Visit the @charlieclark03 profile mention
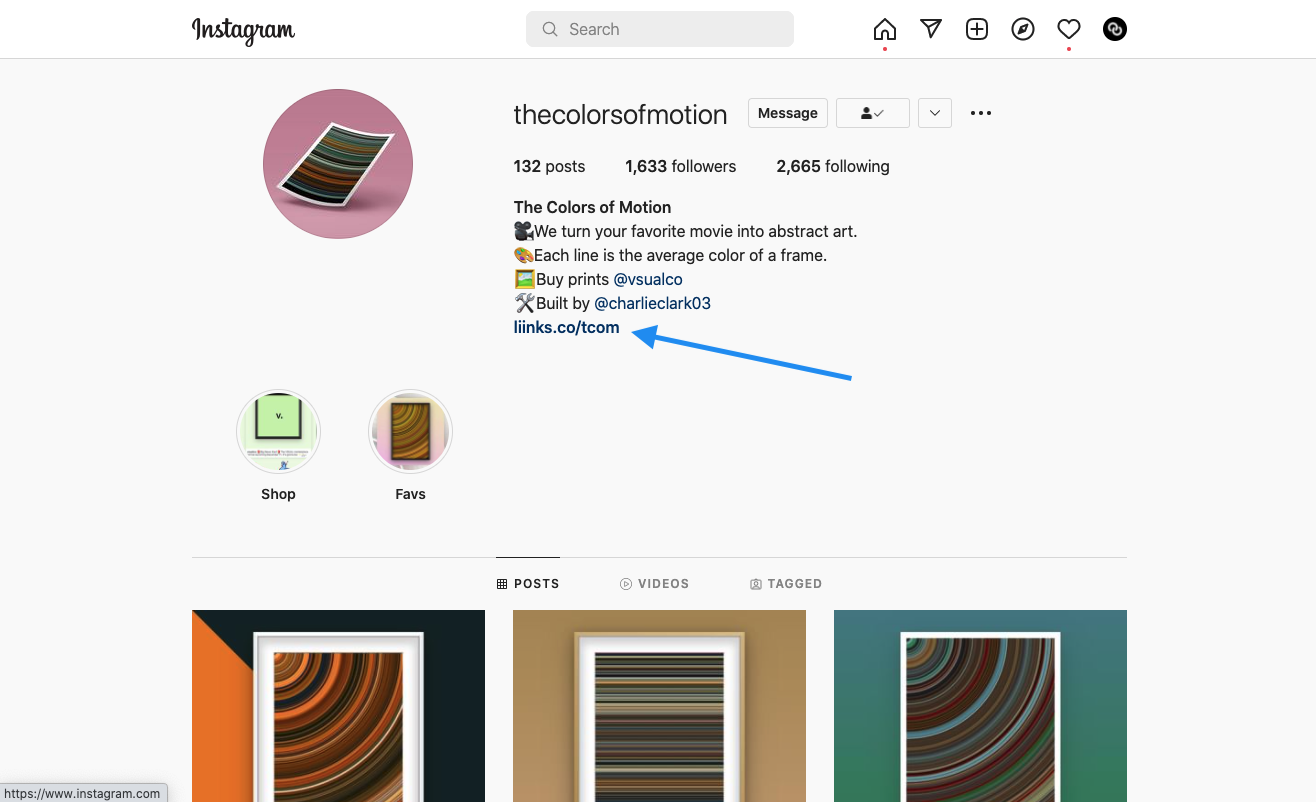The image size is (1316, 802). click(x=652, y=303)
